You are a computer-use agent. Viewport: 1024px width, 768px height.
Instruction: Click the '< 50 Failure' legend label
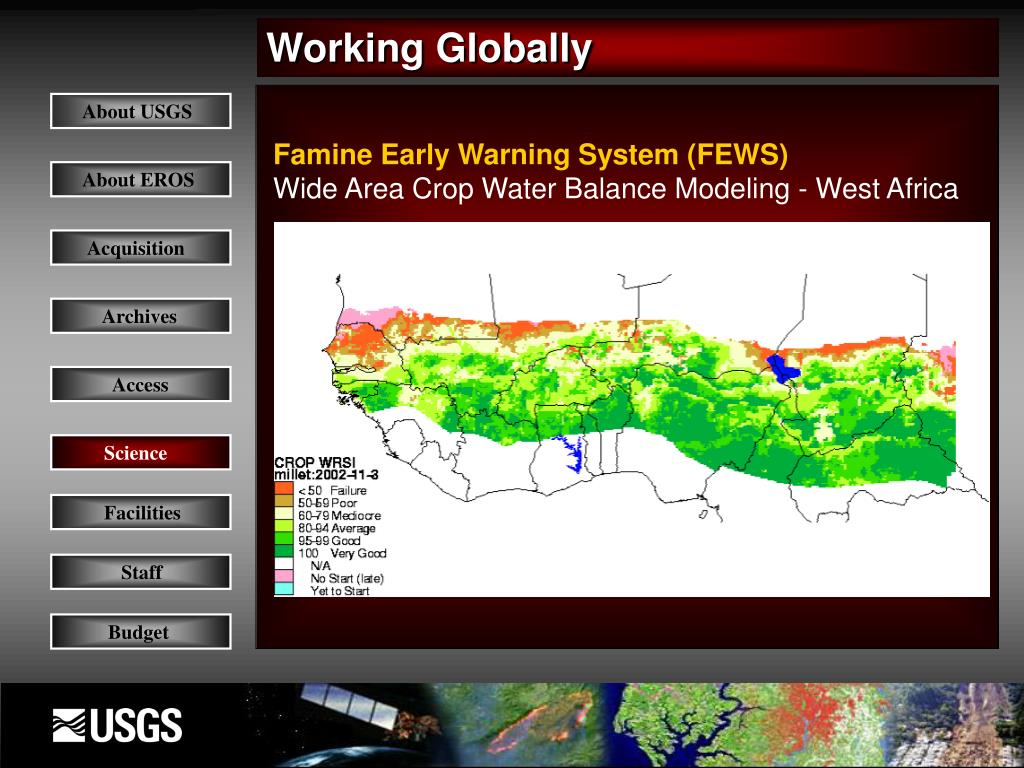(332, 490)
